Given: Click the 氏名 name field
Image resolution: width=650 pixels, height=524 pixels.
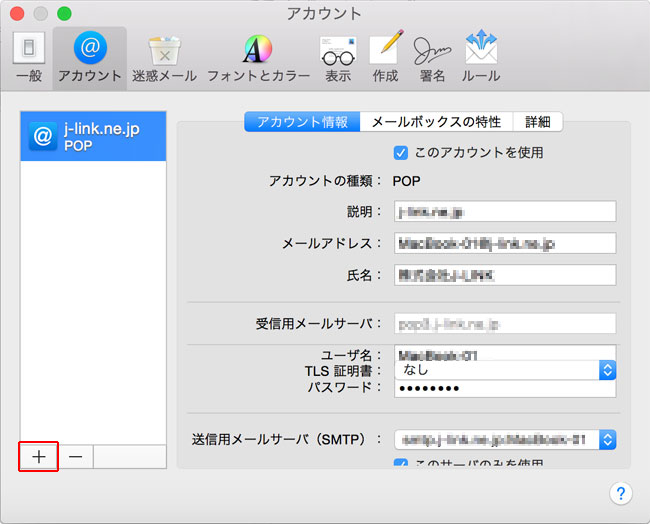Looking at the screenshot, I should 505,275.
